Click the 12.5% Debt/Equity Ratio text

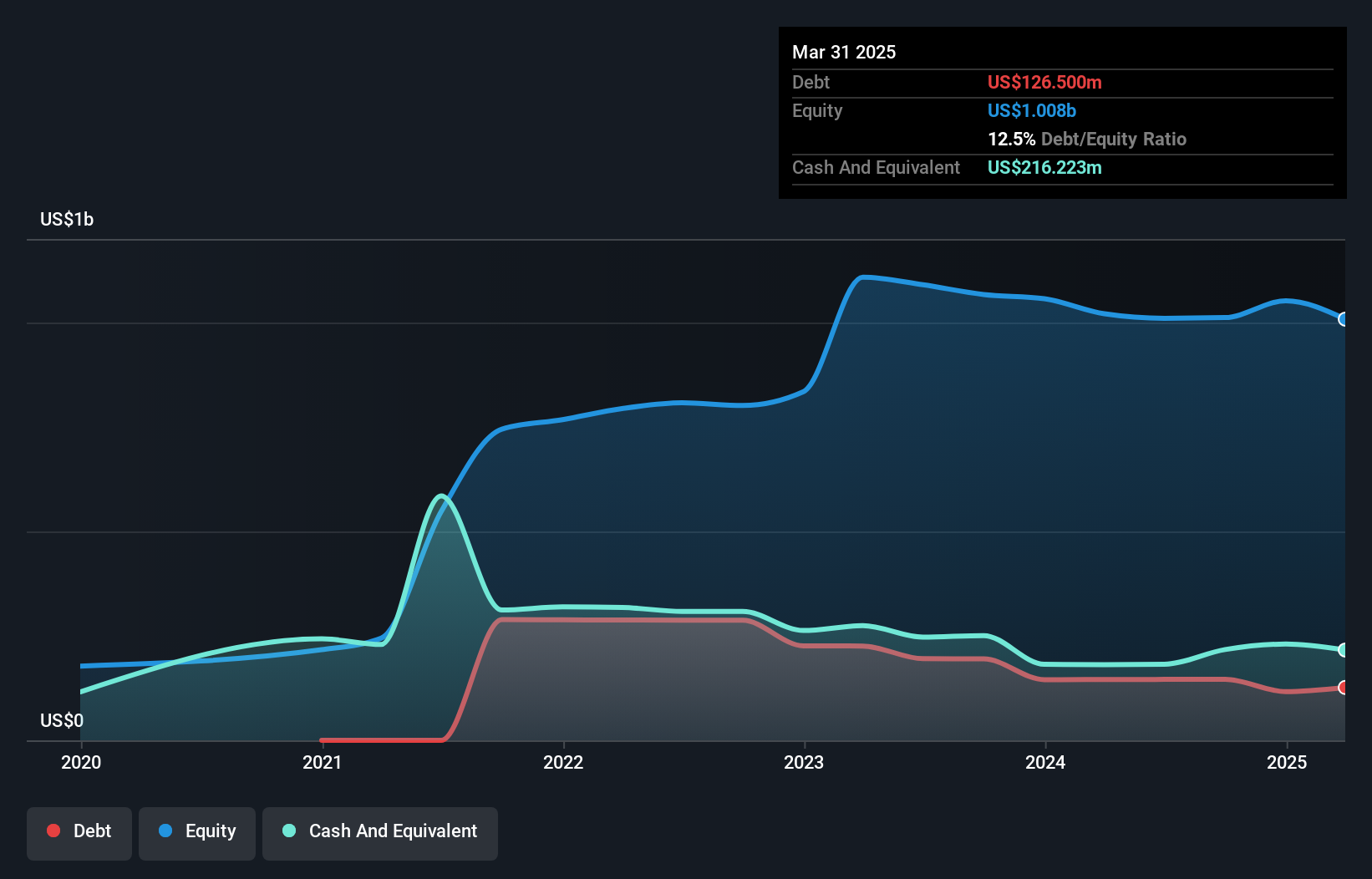pyautogui.click(x=1087, y=139)
